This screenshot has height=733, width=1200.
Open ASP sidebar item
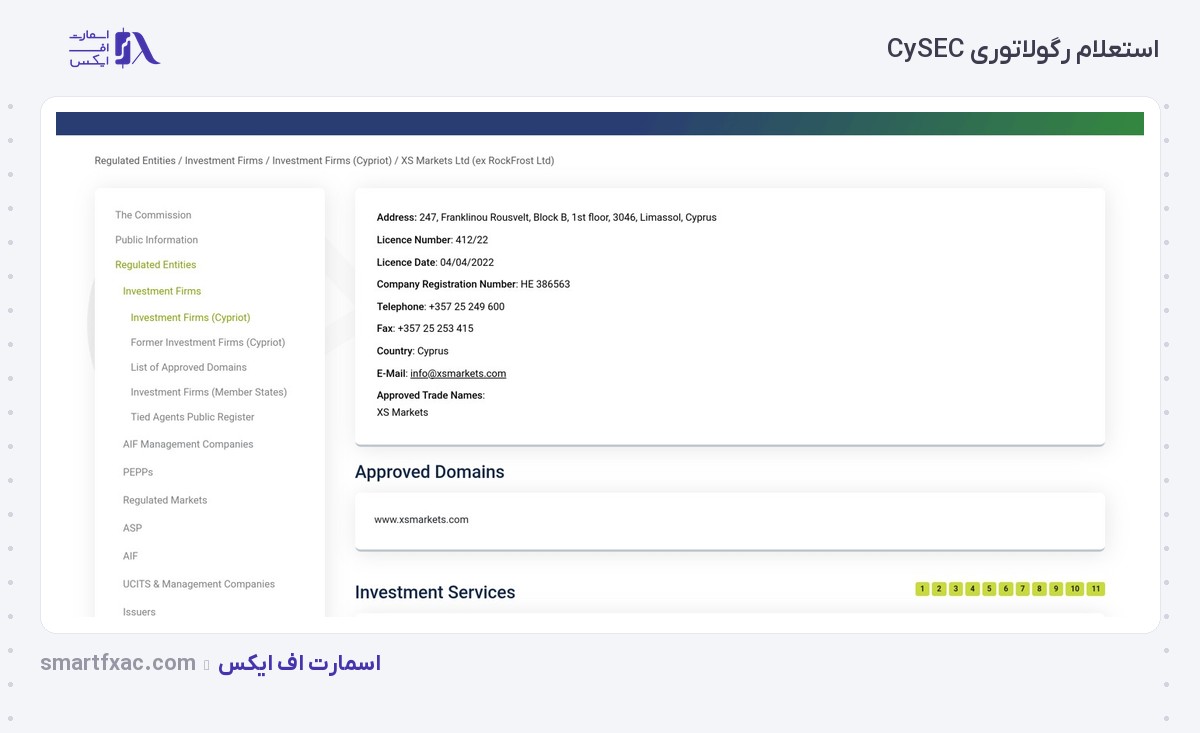132,528
